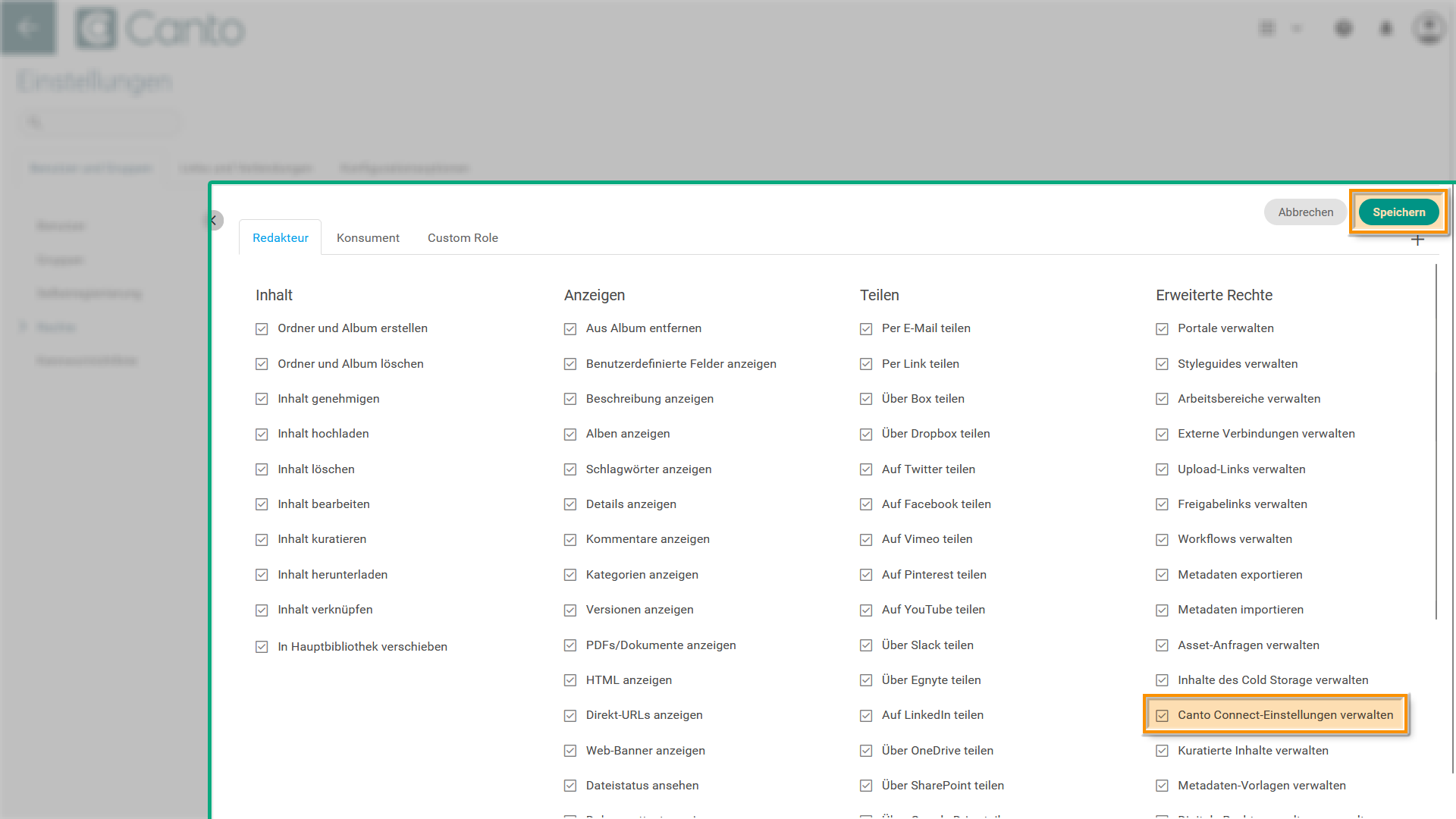
Task: Toggle Dateistatus ansehen checkbox
Action: pos(570,786)
